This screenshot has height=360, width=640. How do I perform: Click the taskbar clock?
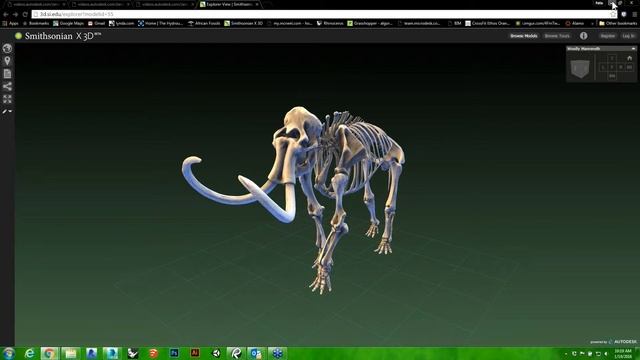point(623,353)
